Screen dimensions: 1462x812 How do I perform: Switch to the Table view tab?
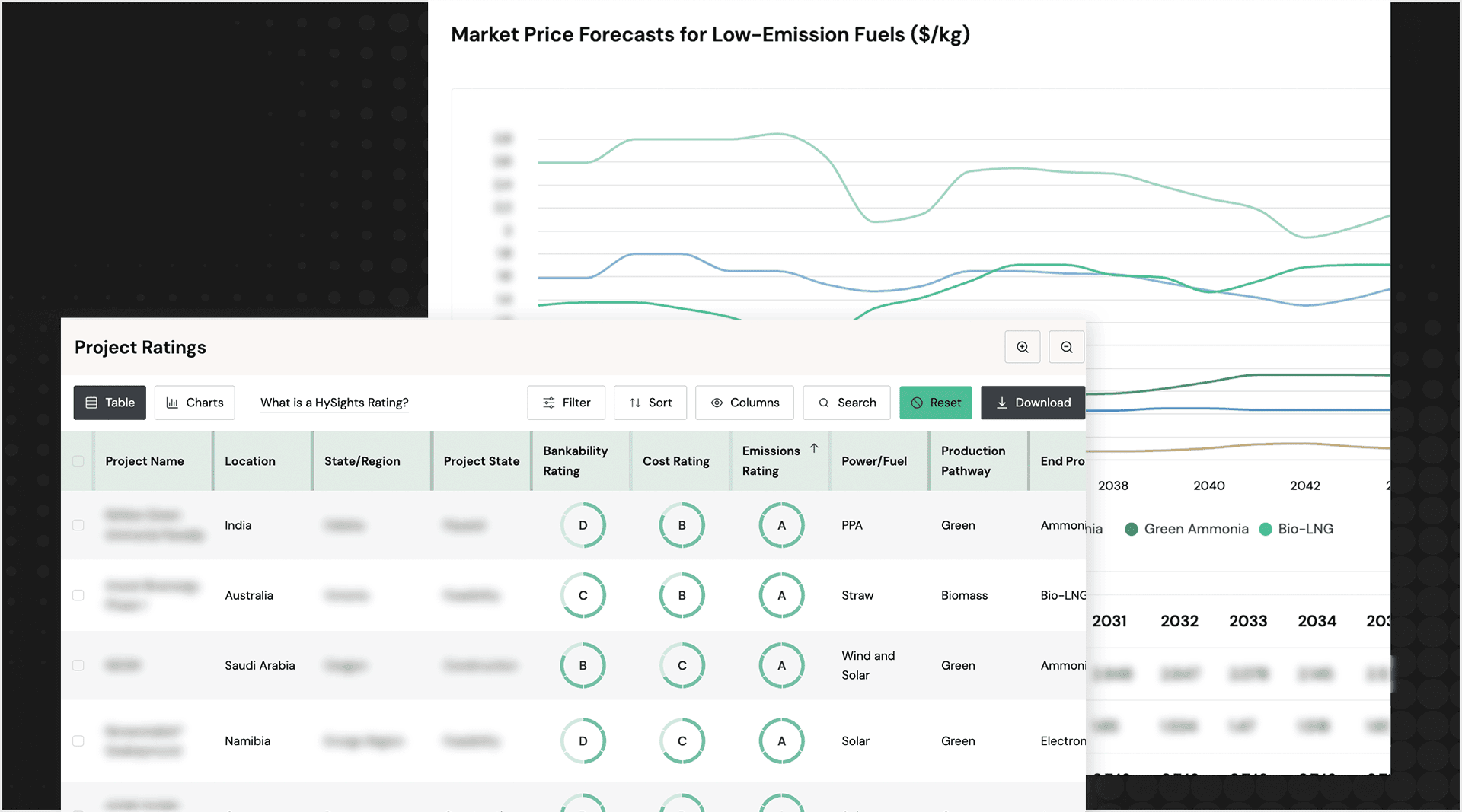pyautogui.click(x=110, y=403)
